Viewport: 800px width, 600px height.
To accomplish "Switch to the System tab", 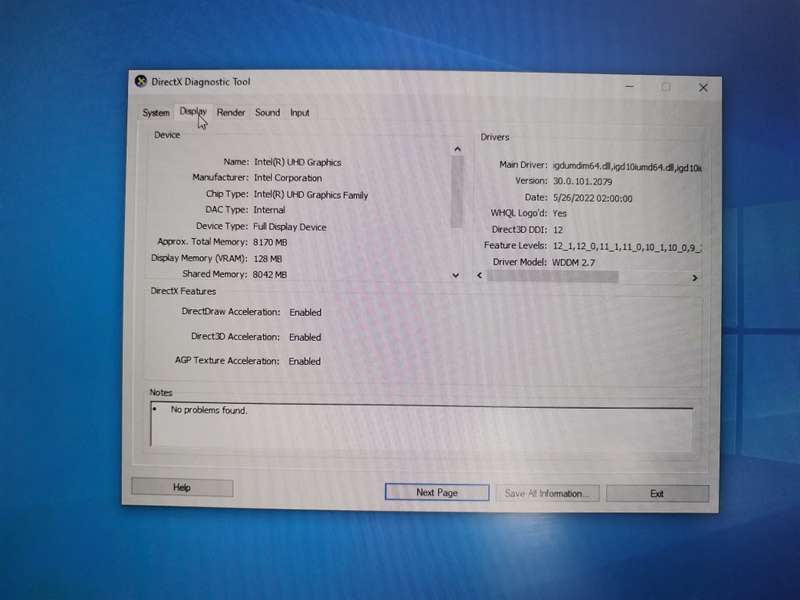I will click(156, 113).
